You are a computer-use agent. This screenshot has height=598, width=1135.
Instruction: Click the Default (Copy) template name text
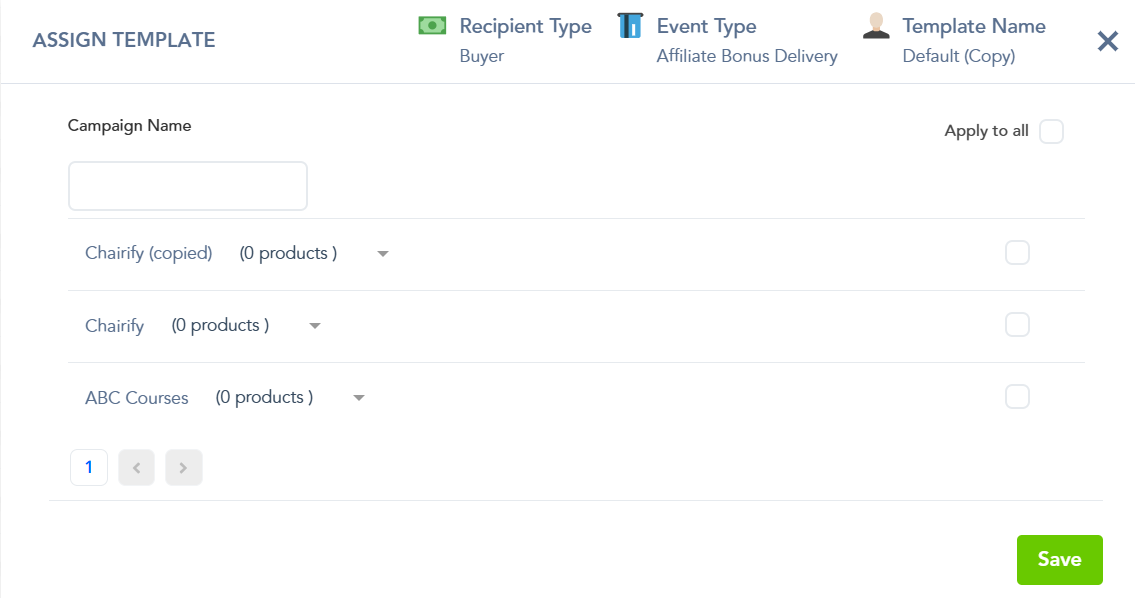click(x=958, y=57)
